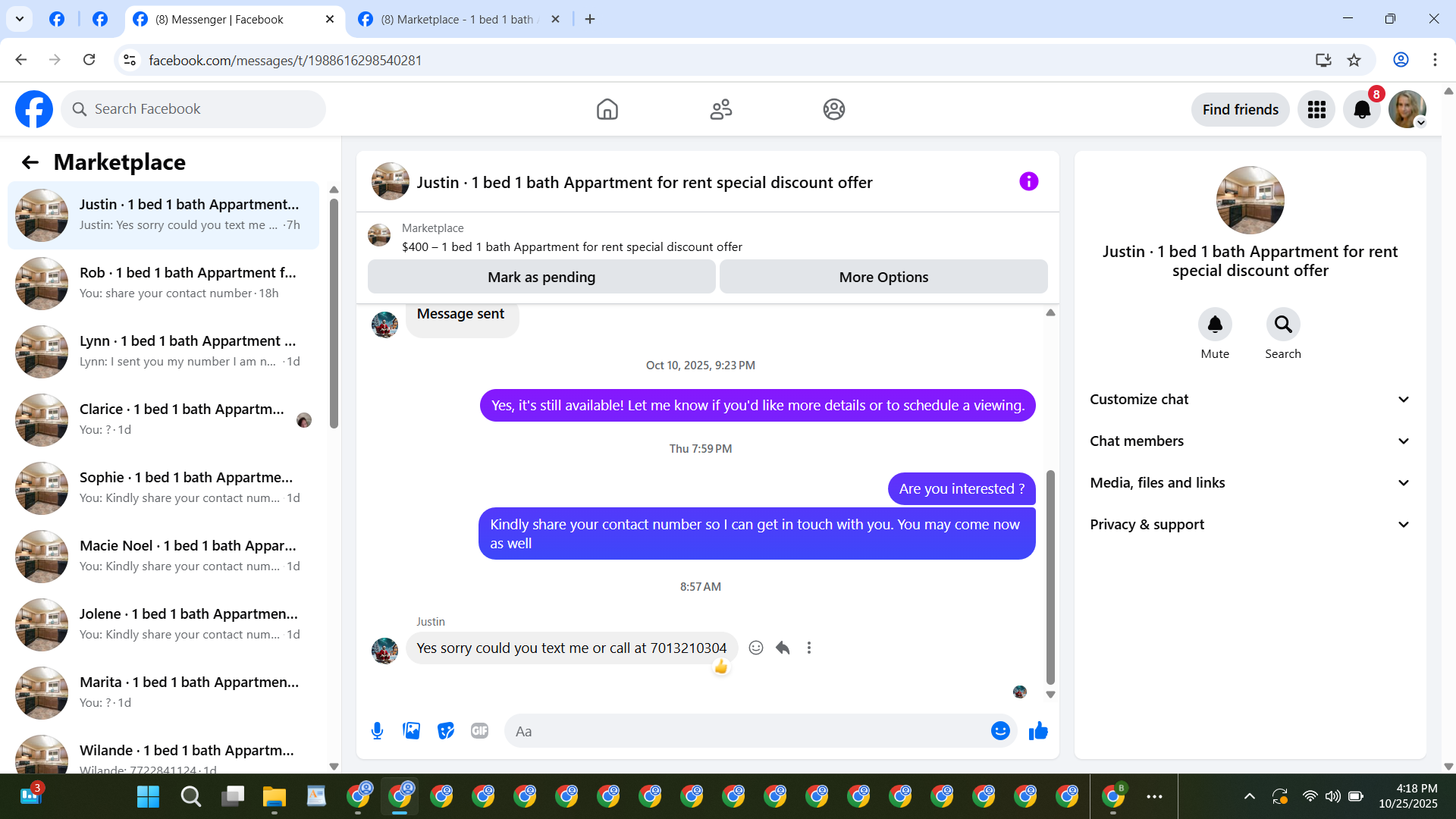The height and width of the screenshot is (819, 1456).
Task: Attach a photo using the image icon
Action: click(411, 731)
